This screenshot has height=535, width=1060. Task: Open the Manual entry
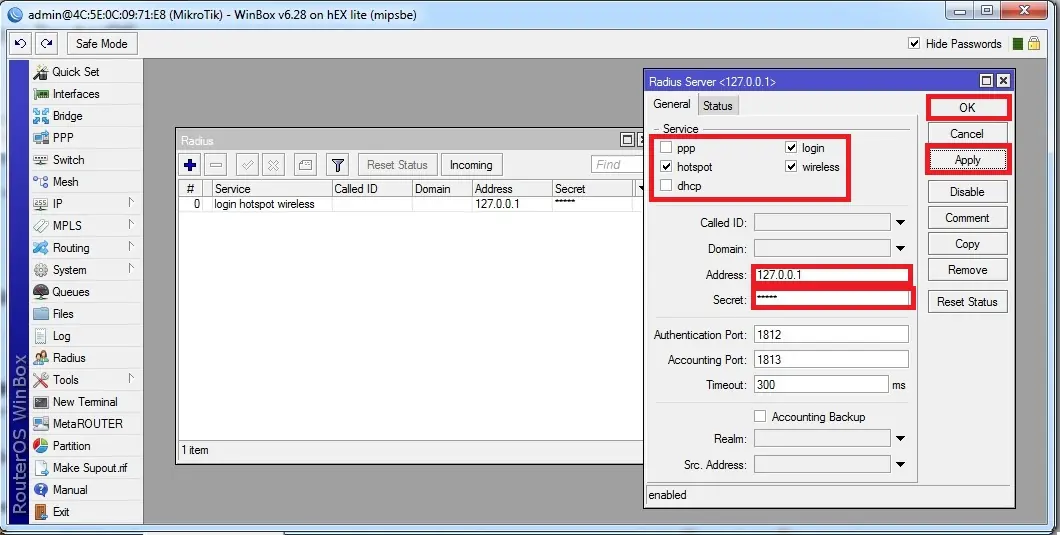70,490
